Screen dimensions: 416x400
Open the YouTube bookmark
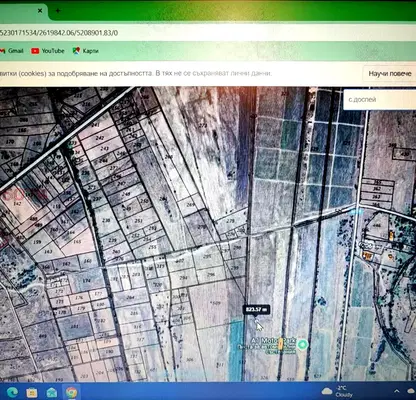48,51
